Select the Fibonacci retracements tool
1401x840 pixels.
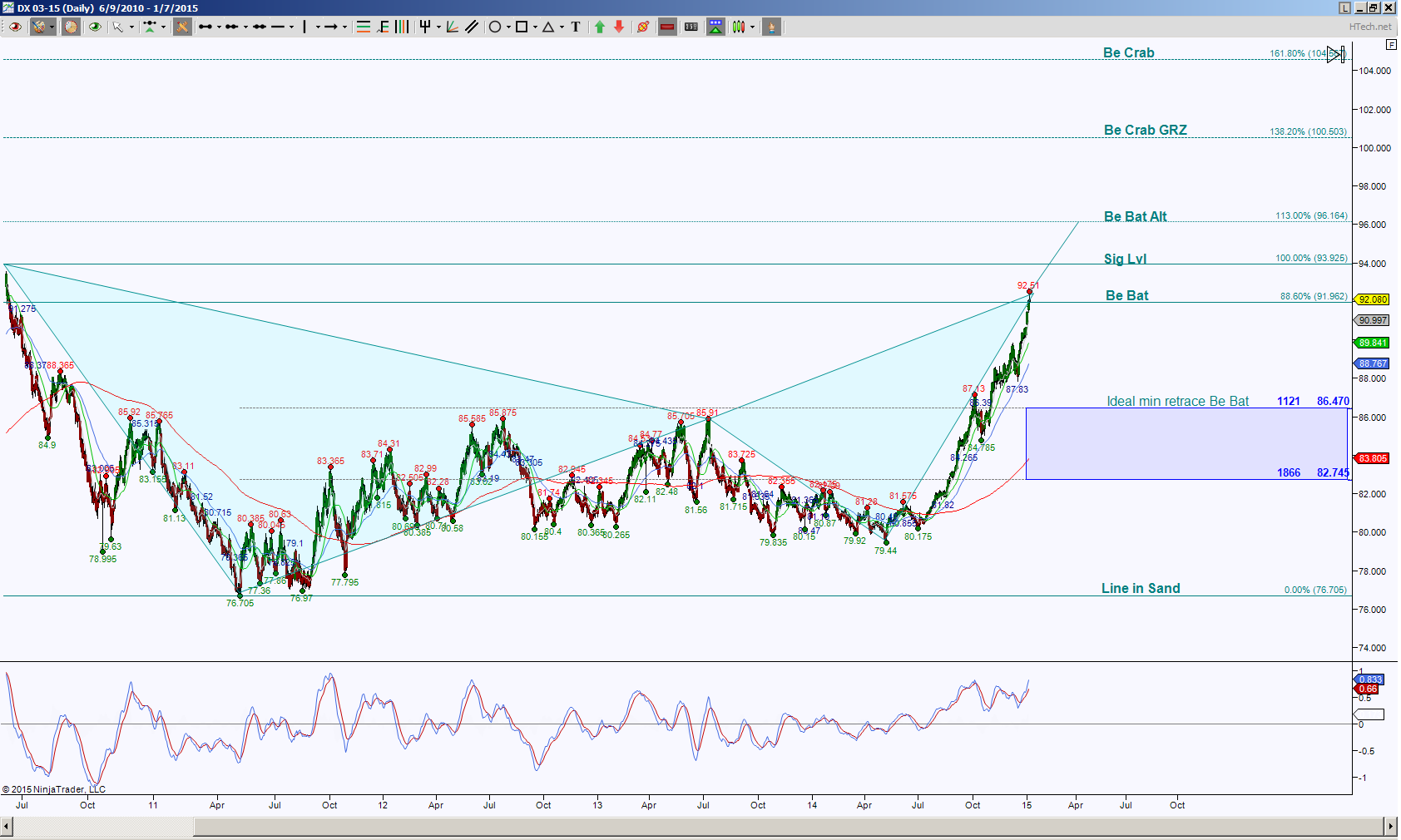point(364,27)
